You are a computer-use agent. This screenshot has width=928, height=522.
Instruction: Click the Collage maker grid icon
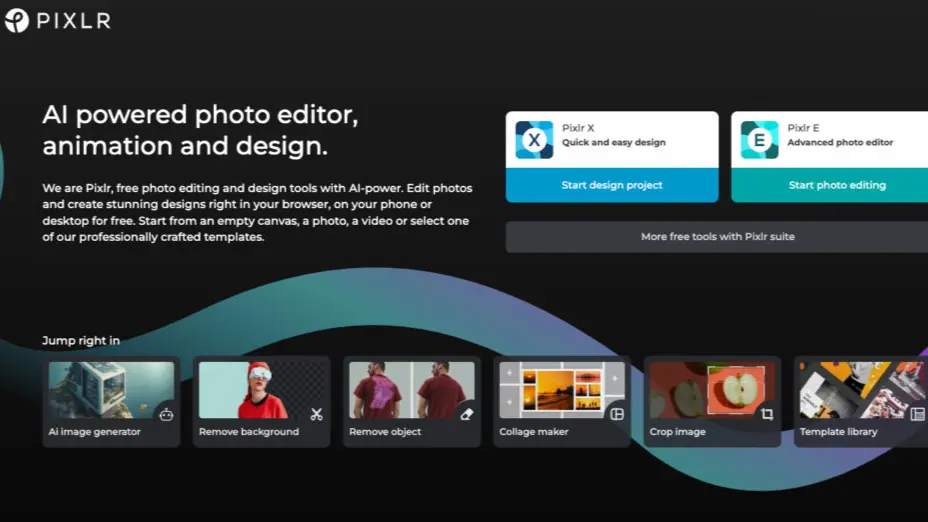coord(617,414)
